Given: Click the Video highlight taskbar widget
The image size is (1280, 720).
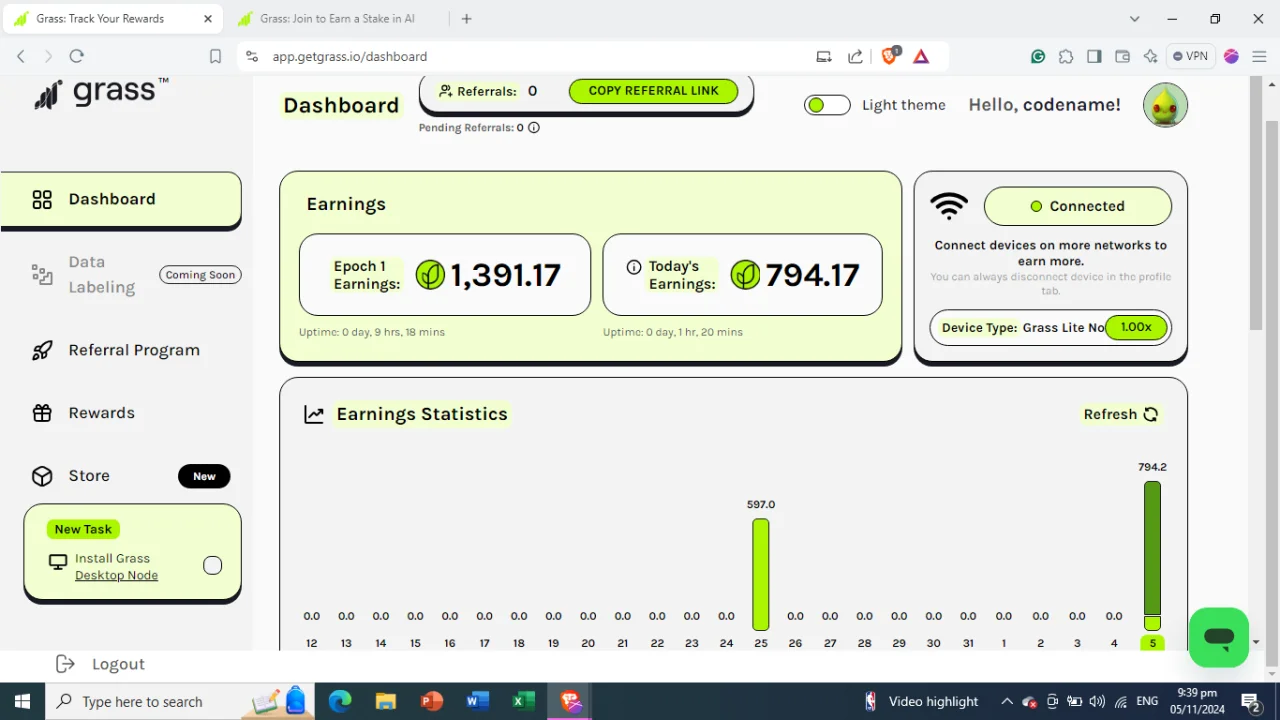Looking at the screenshot, I should click(921, 702).
